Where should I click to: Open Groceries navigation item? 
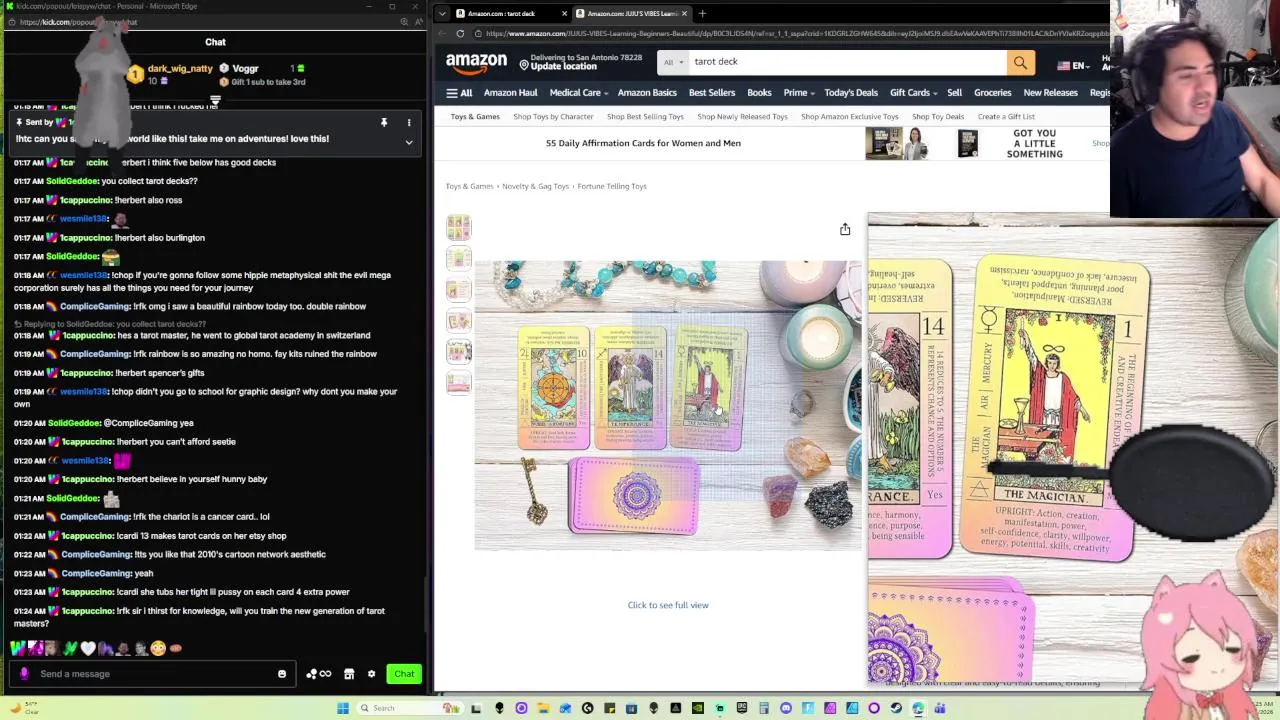[x=993, y=93]
